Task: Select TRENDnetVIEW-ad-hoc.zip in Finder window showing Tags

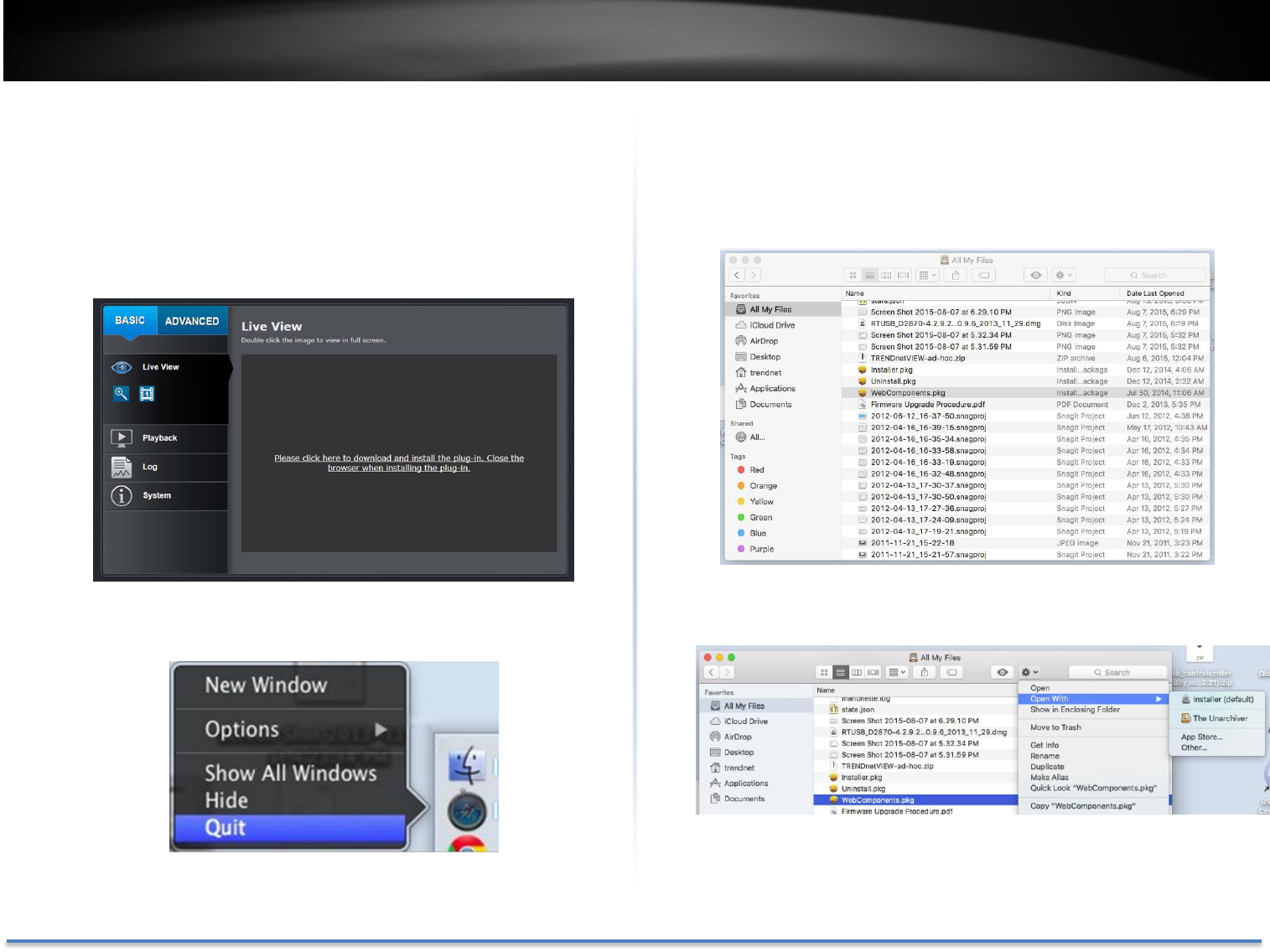Action: 1027,358
